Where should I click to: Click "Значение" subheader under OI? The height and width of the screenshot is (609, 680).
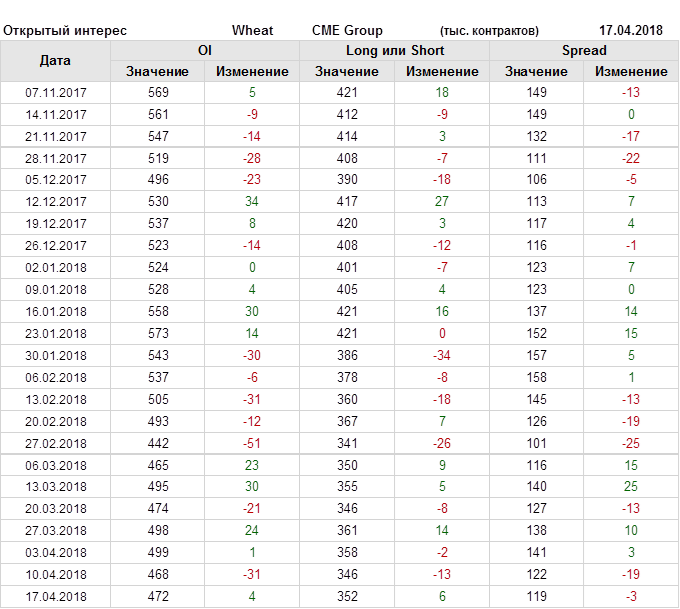[157, 71]
